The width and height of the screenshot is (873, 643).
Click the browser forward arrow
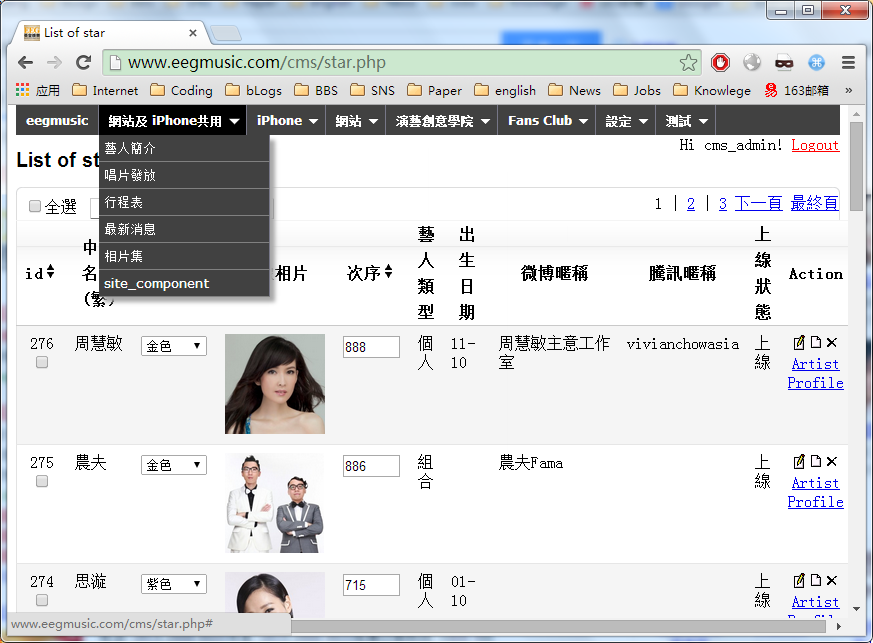[x=54, y=62]
